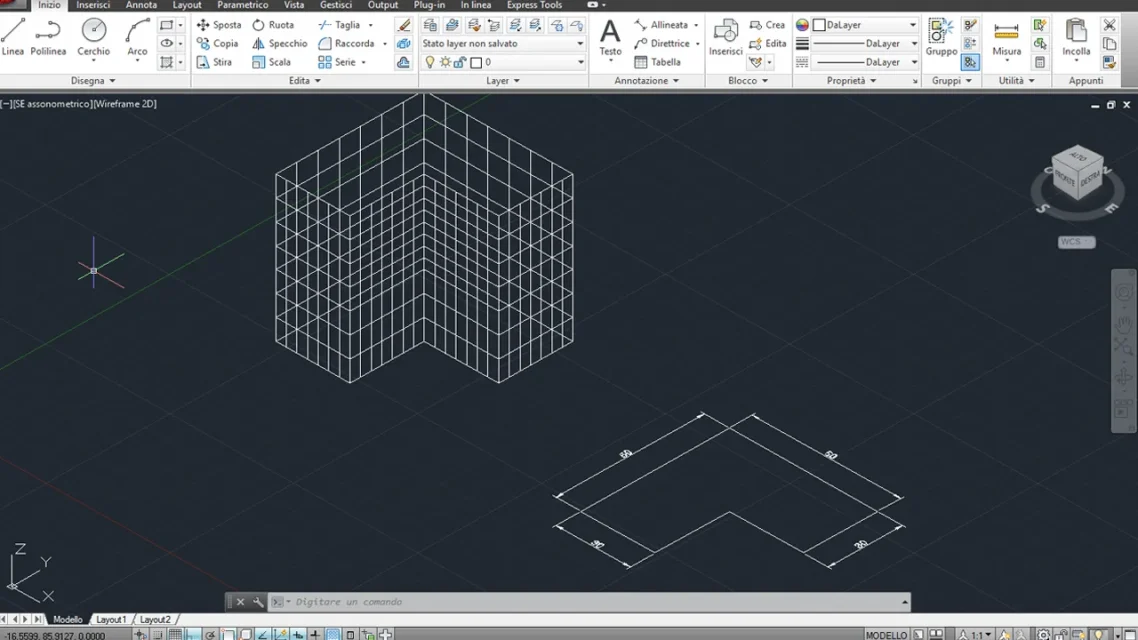Click the Scala scale tool
This screenshot has height=640, width=1138.
[x=271, y=62]
